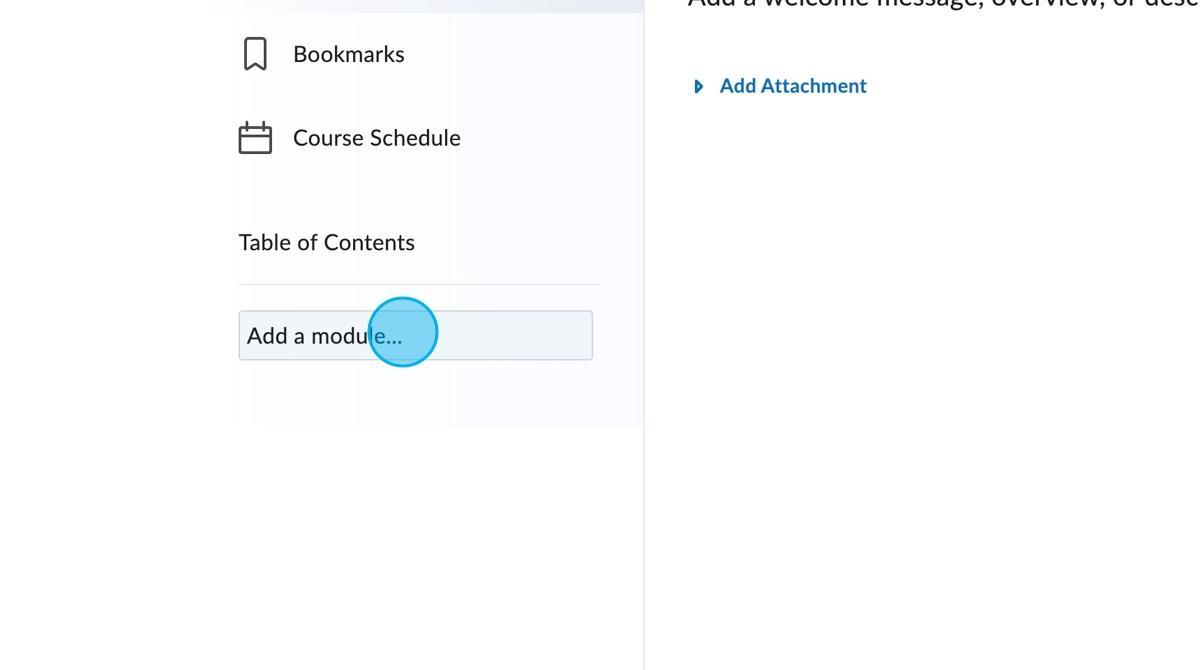Click the welcome message placeholder text
Screen dimensions: 1200x670
point(940,5)
